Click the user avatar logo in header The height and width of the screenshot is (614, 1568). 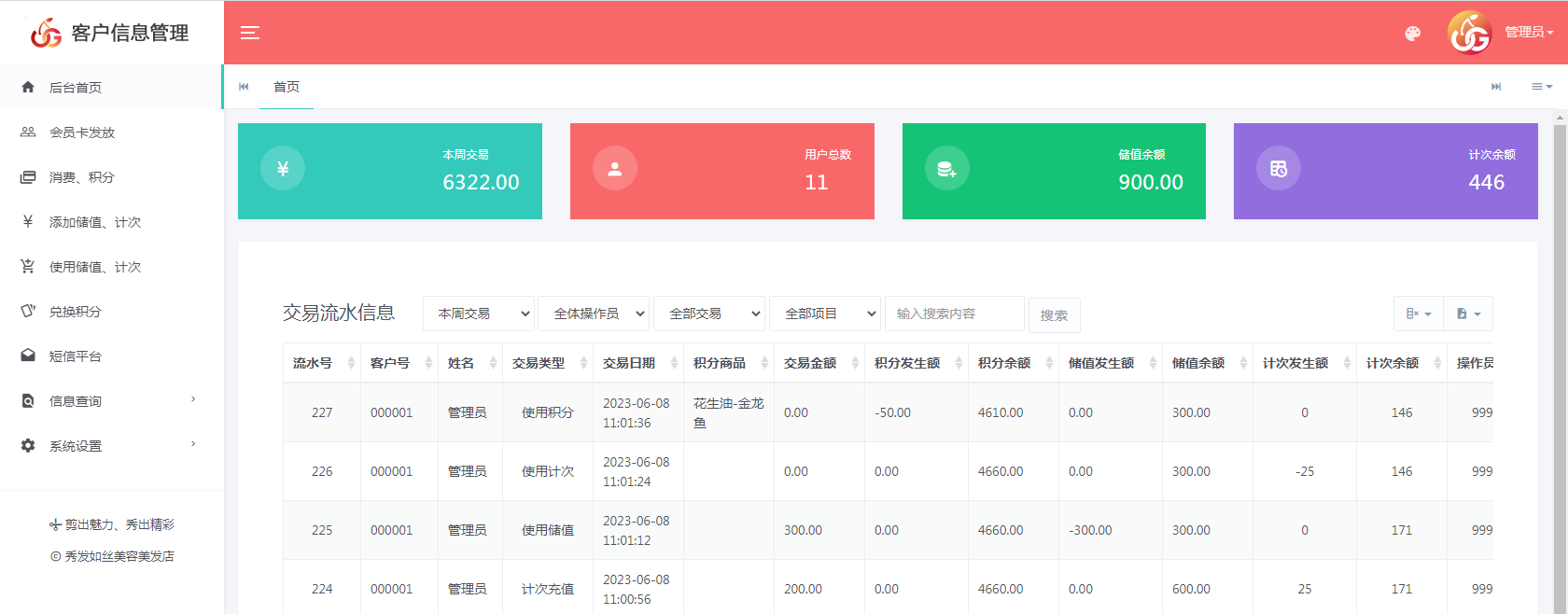coord(1470,33)
